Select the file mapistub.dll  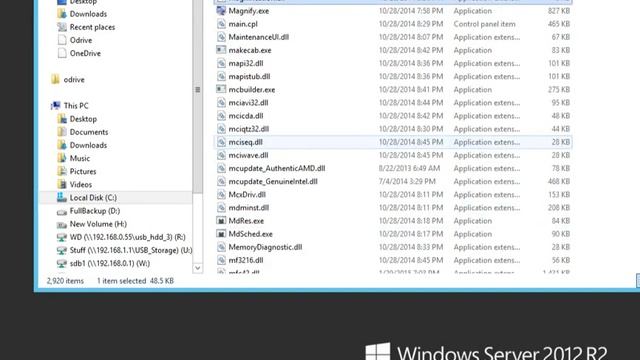click(249, 76)
